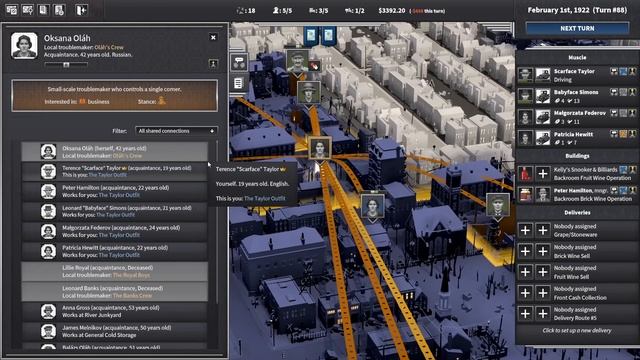The image size is (640, 360).
Task: Click the Muscle section header
Action: tap(577, 58)
